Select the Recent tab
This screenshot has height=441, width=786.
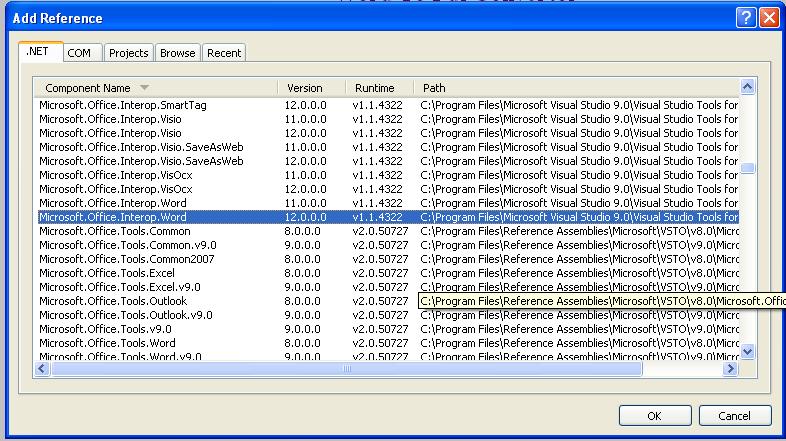224,53
